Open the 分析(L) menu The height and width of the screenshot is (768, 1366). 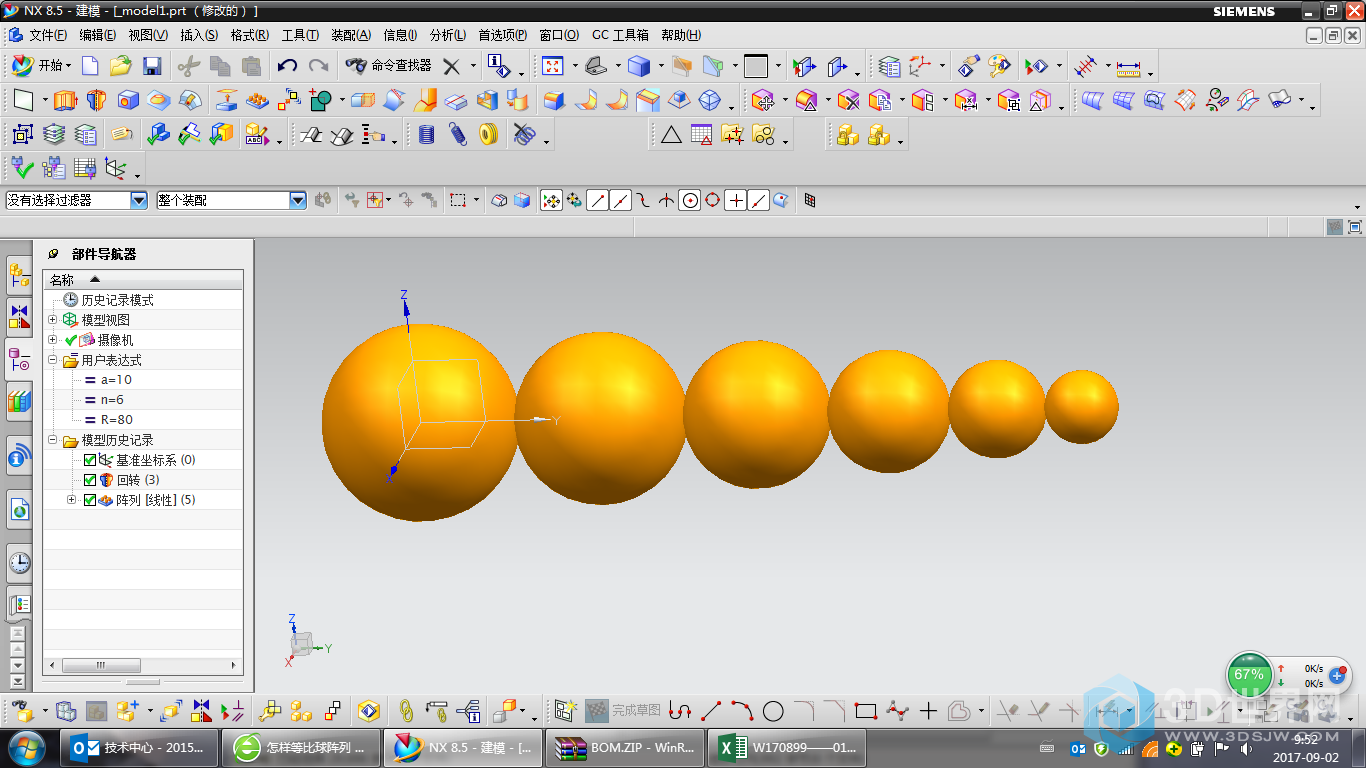coord(447,35)
